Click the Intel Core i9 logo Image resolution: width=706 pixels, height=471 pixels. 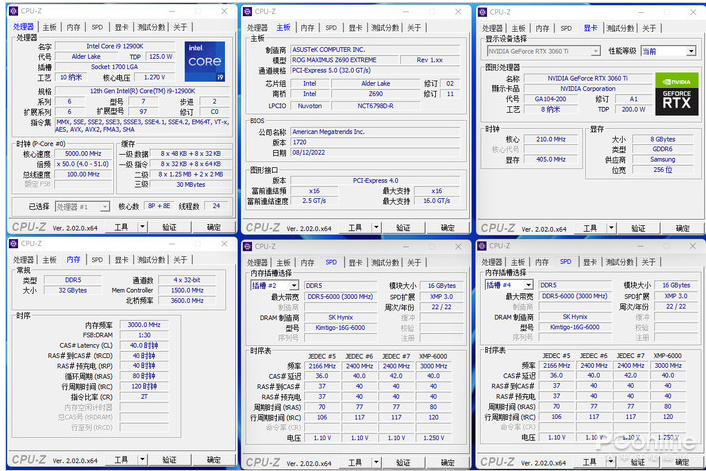point(205,67)
